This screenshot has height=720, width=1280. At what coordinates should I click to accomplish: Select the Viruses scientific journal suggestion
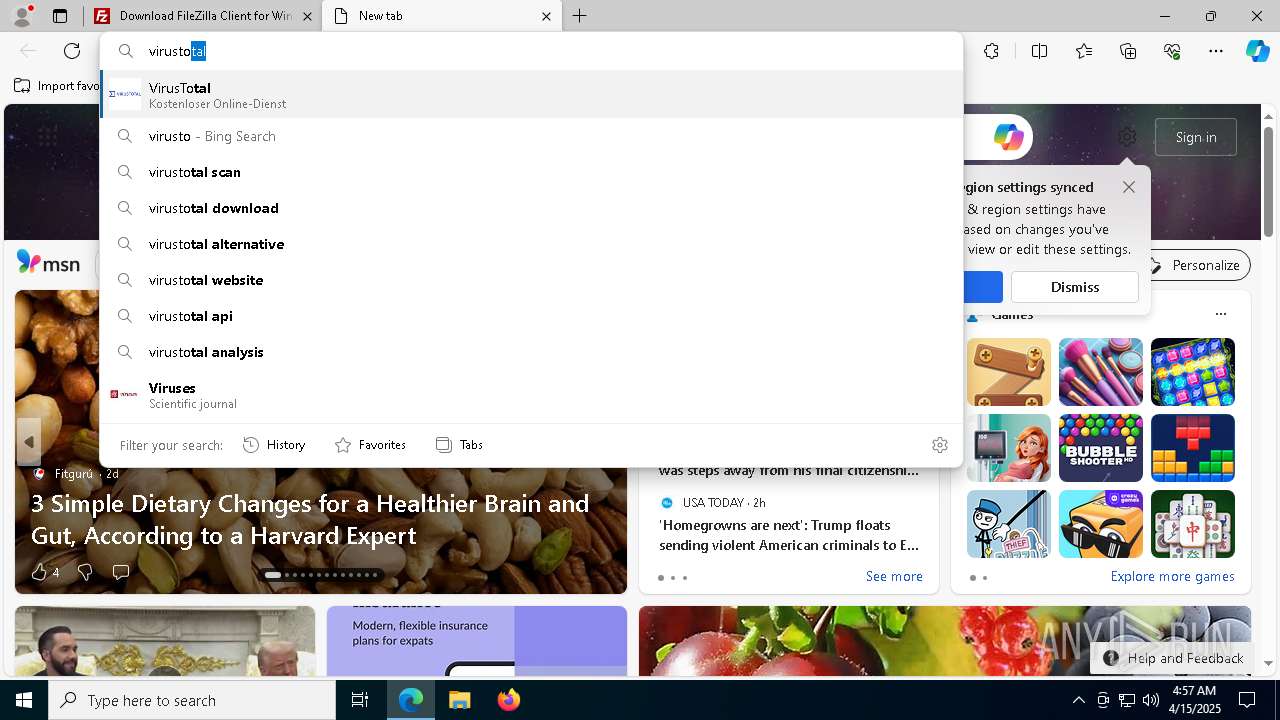pos(531,395)
